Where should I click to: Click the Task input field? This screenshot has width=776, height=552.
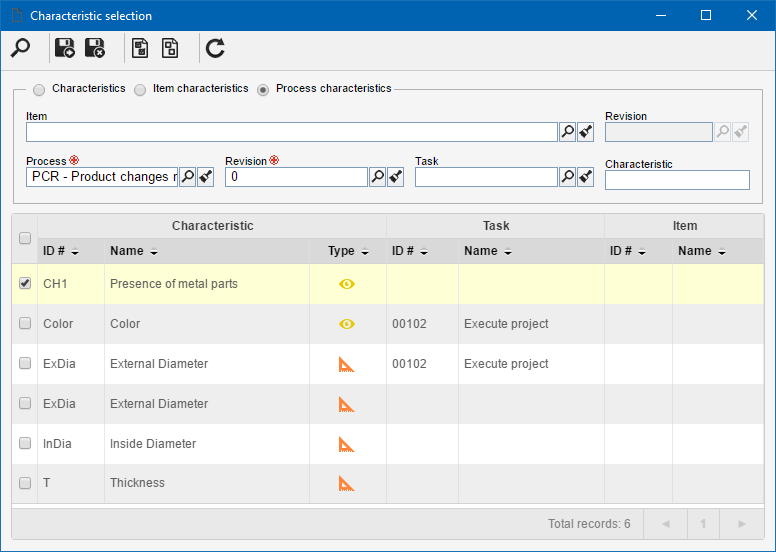[486, 177]
